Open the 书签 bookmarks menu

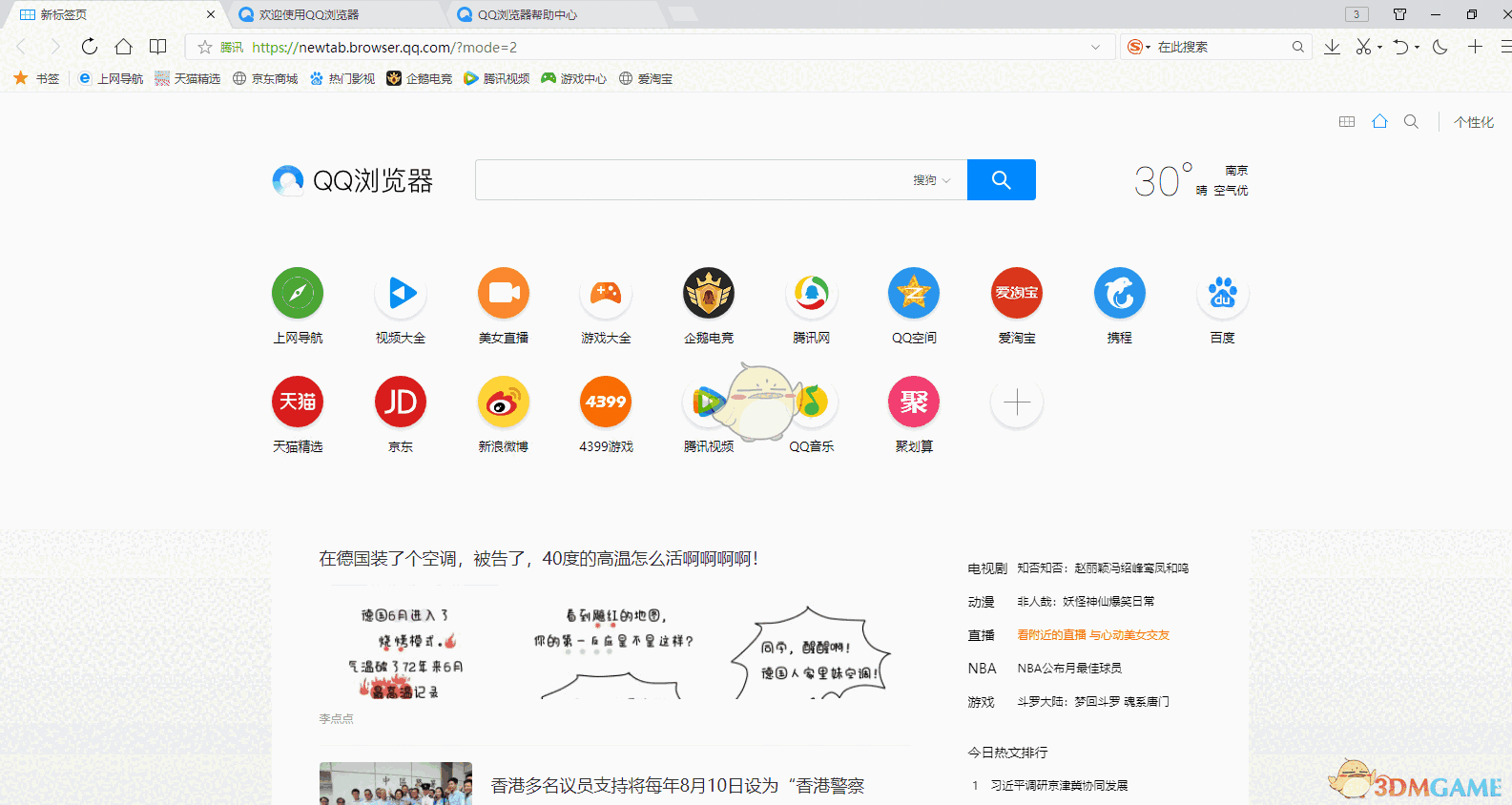36,78
